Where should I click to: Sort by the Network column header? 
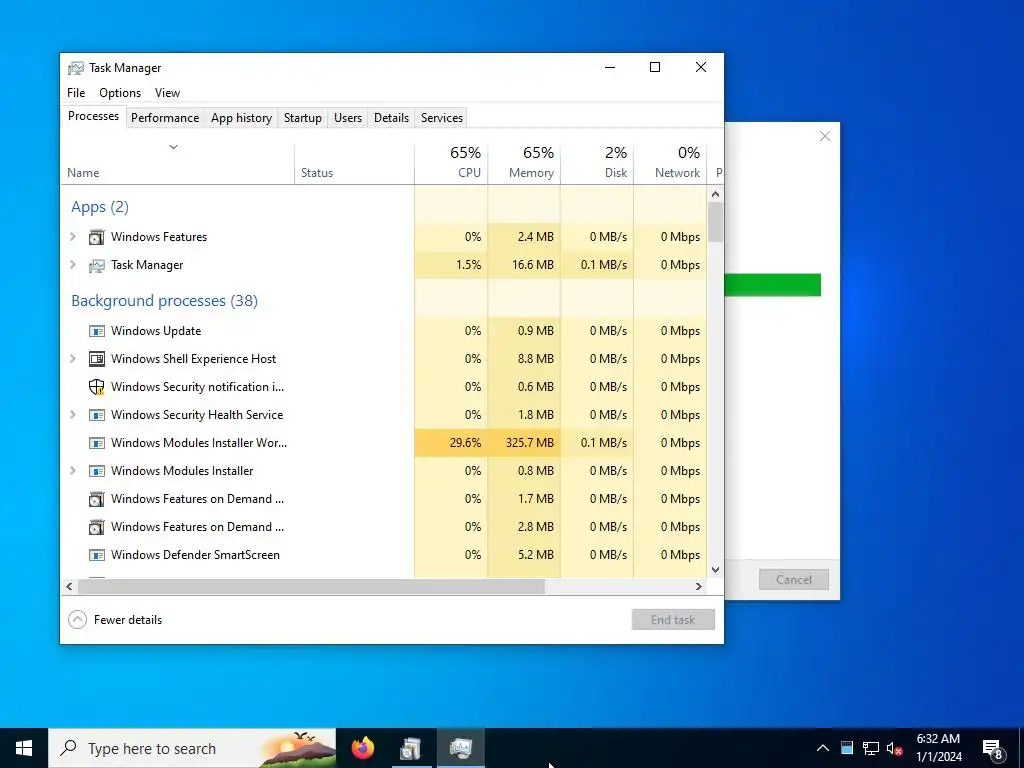point(670,163)
